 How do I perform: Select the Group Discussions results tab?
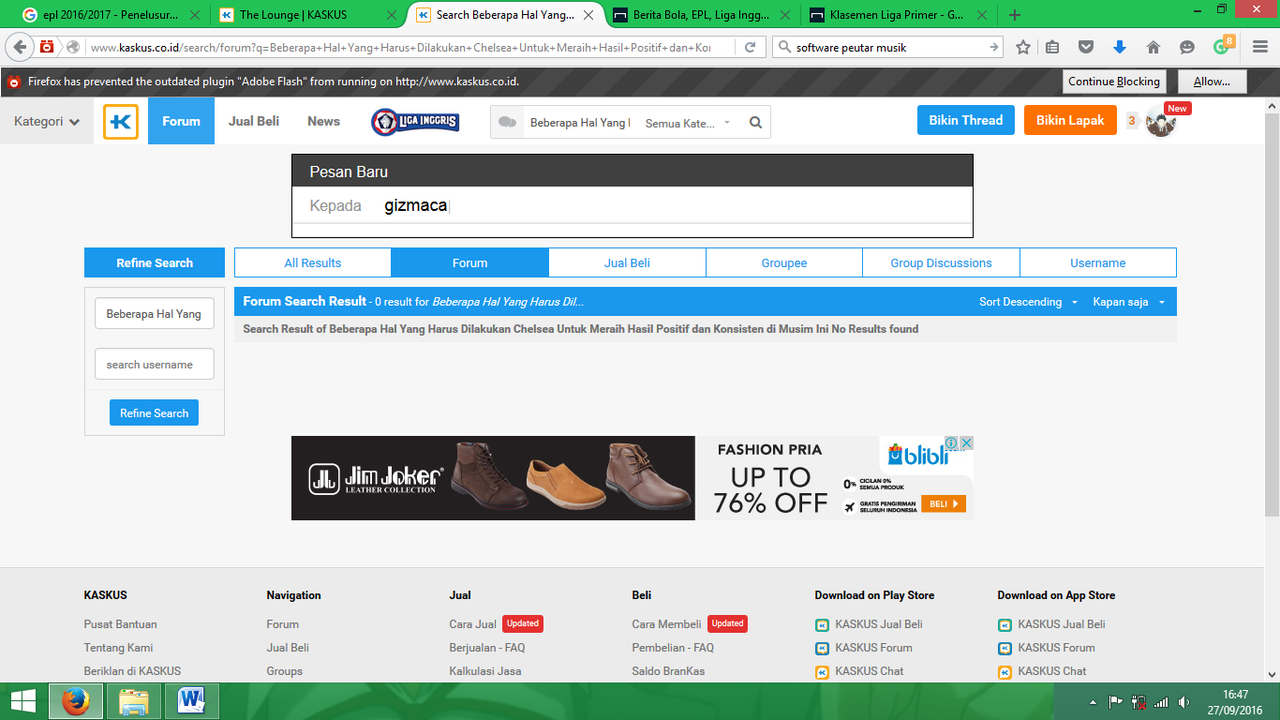[941, 263]
